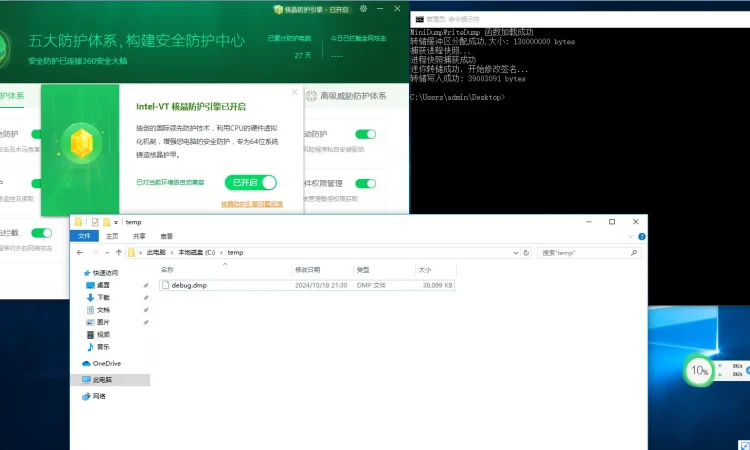Viewport: 750px width, 450px height.
Task: Sort by 类型 column header
Action: tap(384, 270)
